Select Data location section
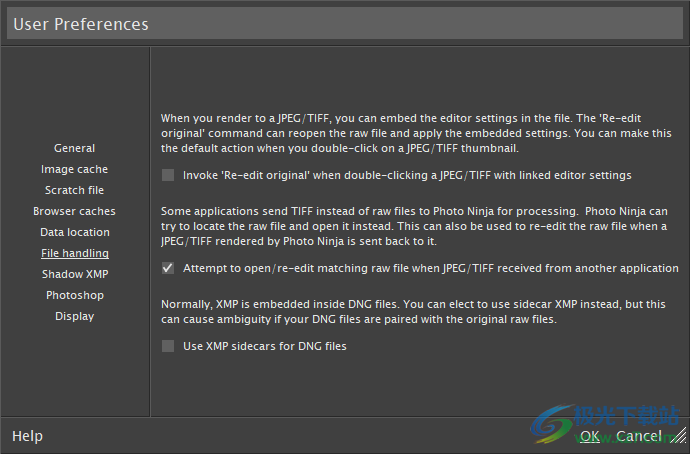This screenshot has width=690, height=454. (75, 232)
